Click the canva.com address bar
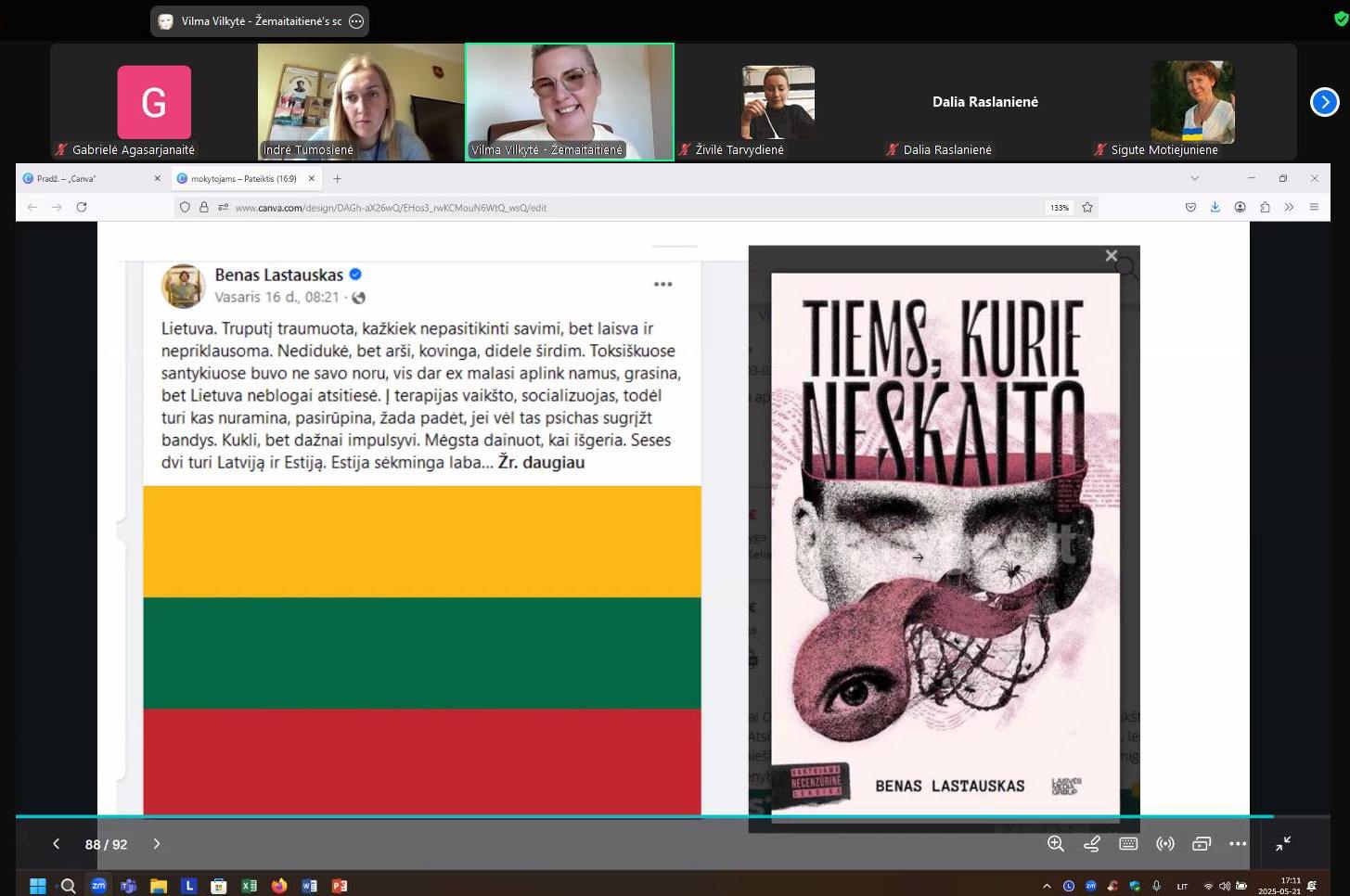Image resolution: width=1350 pixels, height=896 pixels. pos(636,208)
